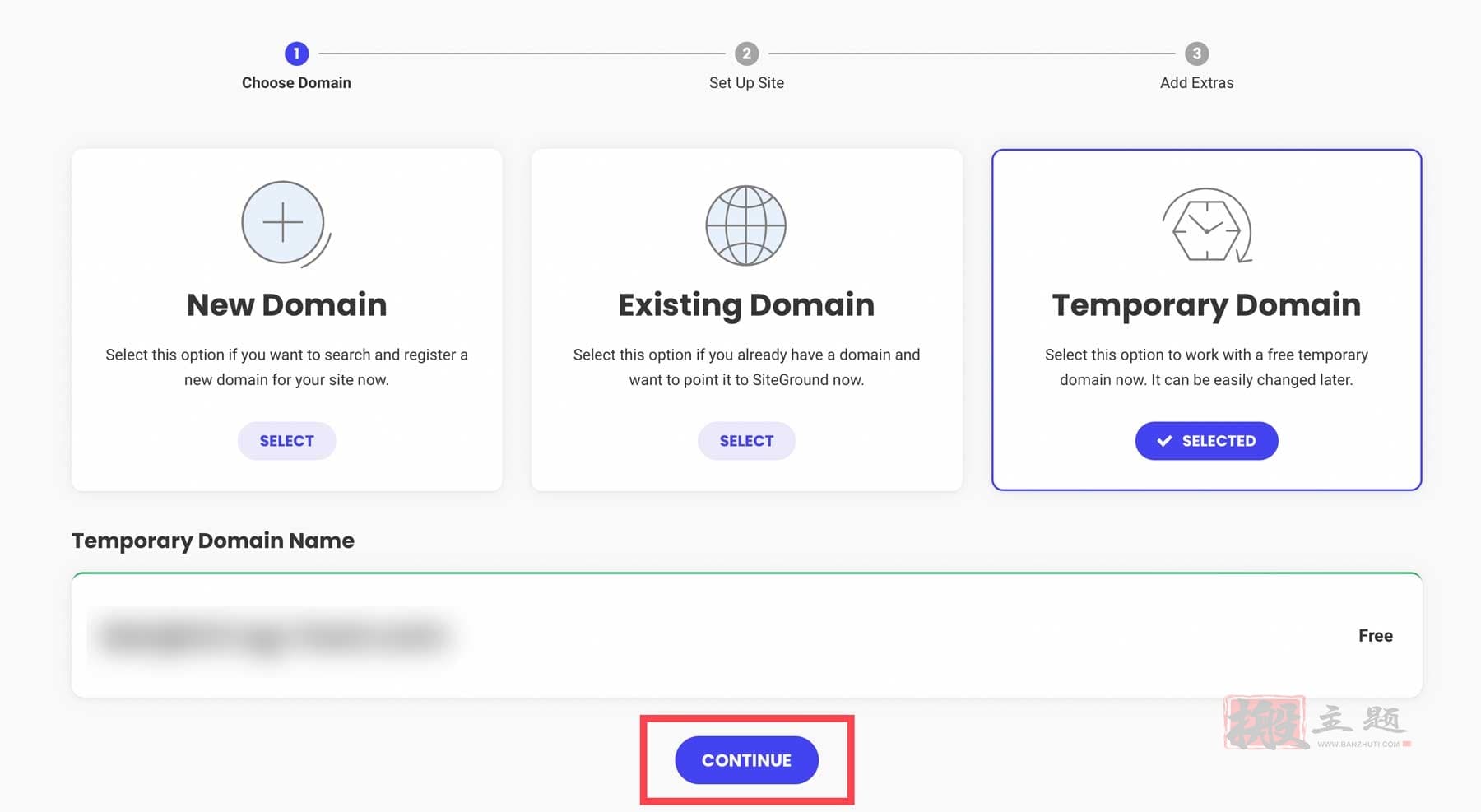The height and width of the screenshot is (812, 1481).
Task: Click the Temporary Domain heading
Action: [1206, 305]
